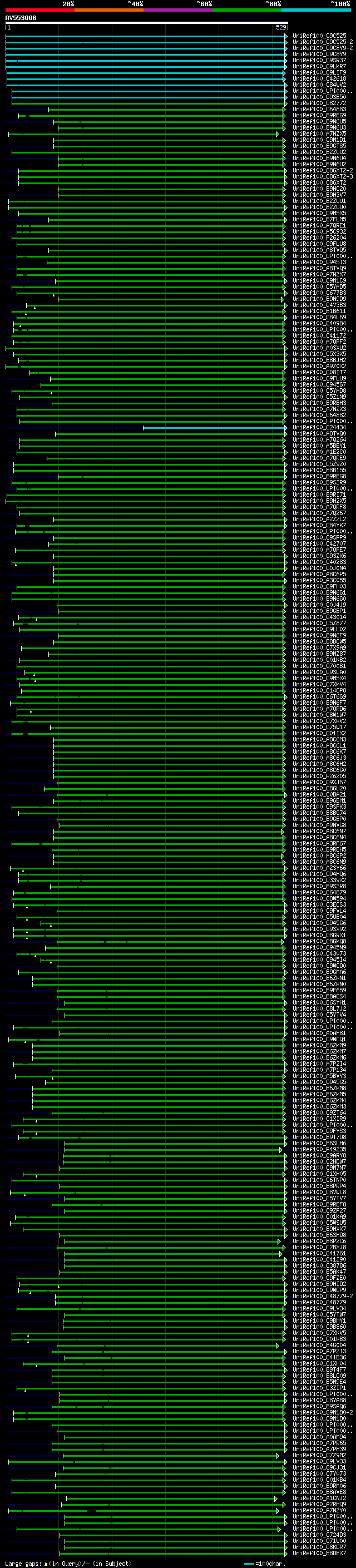This screenshot has width=356, height=1568.
Task: Select the UniRef100_B1B611 label
Action: coord(319,311)
